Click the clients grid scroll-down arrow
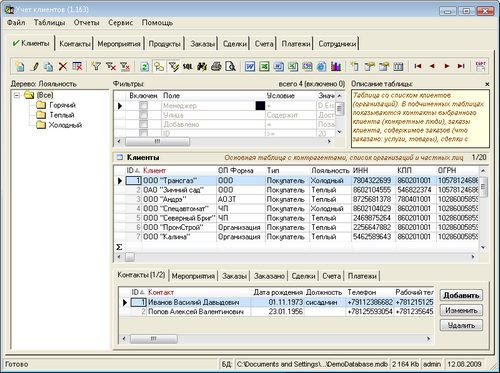Viewport: 500px width, 373px height. click(x=483, y=247)
